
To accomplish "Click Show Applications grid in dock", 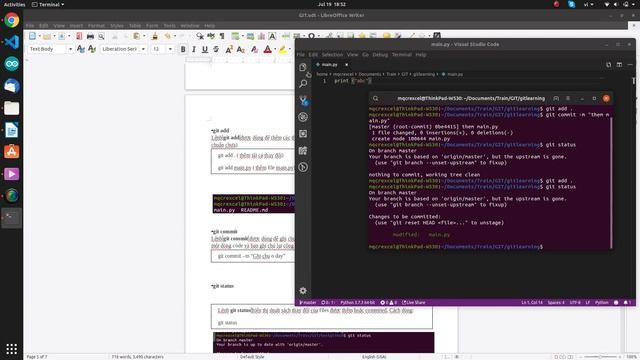I will 11,349.
